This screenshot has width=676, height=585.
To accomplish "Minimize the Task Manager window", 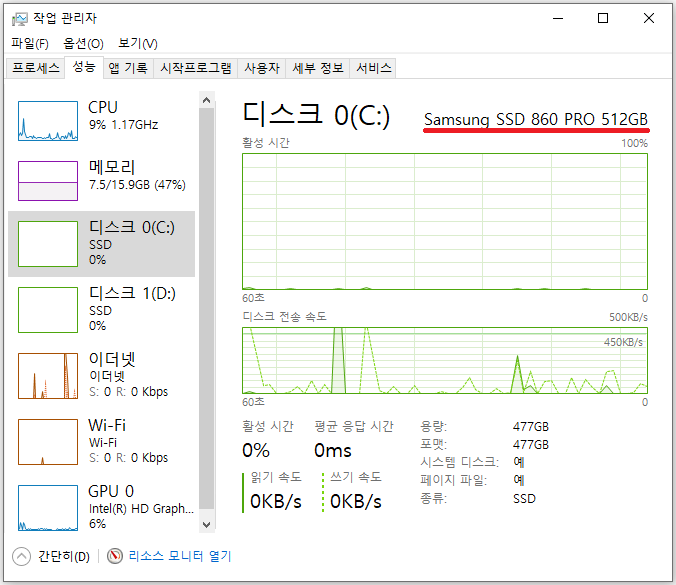I will pos(558,19).
